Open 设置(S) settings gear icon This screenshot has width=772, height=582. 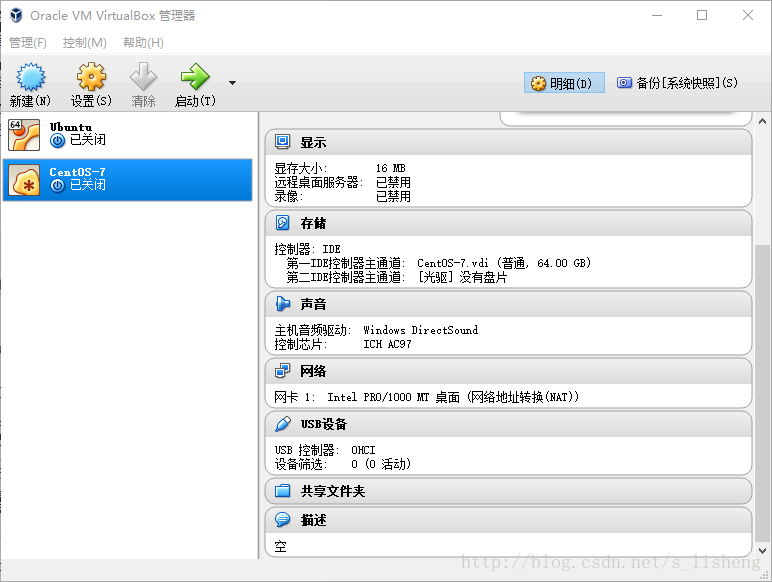tap(91, 77)
